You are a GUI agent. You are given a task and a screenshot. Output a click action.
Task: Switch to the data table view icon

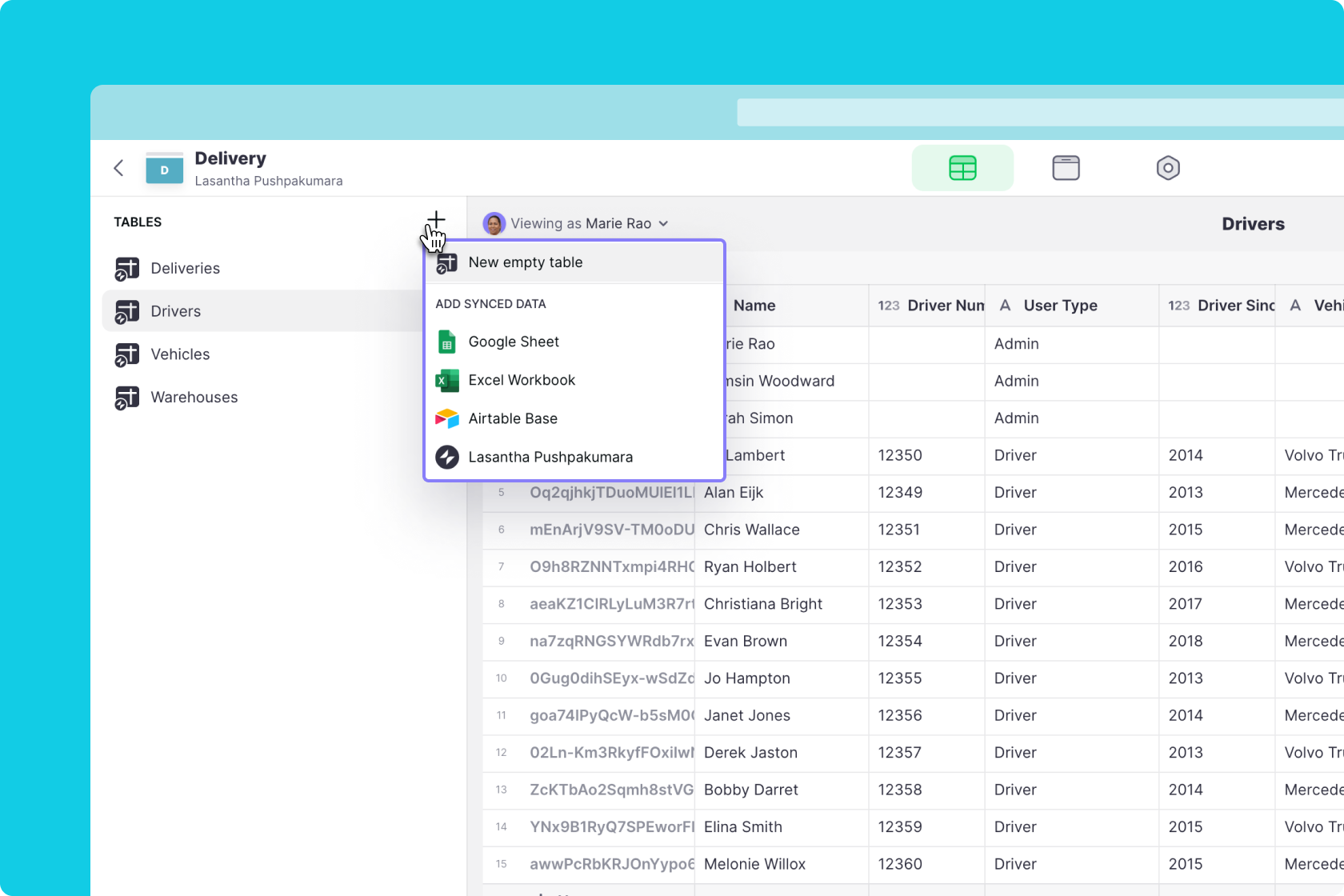pyautogui.click(x=962, y=168)
